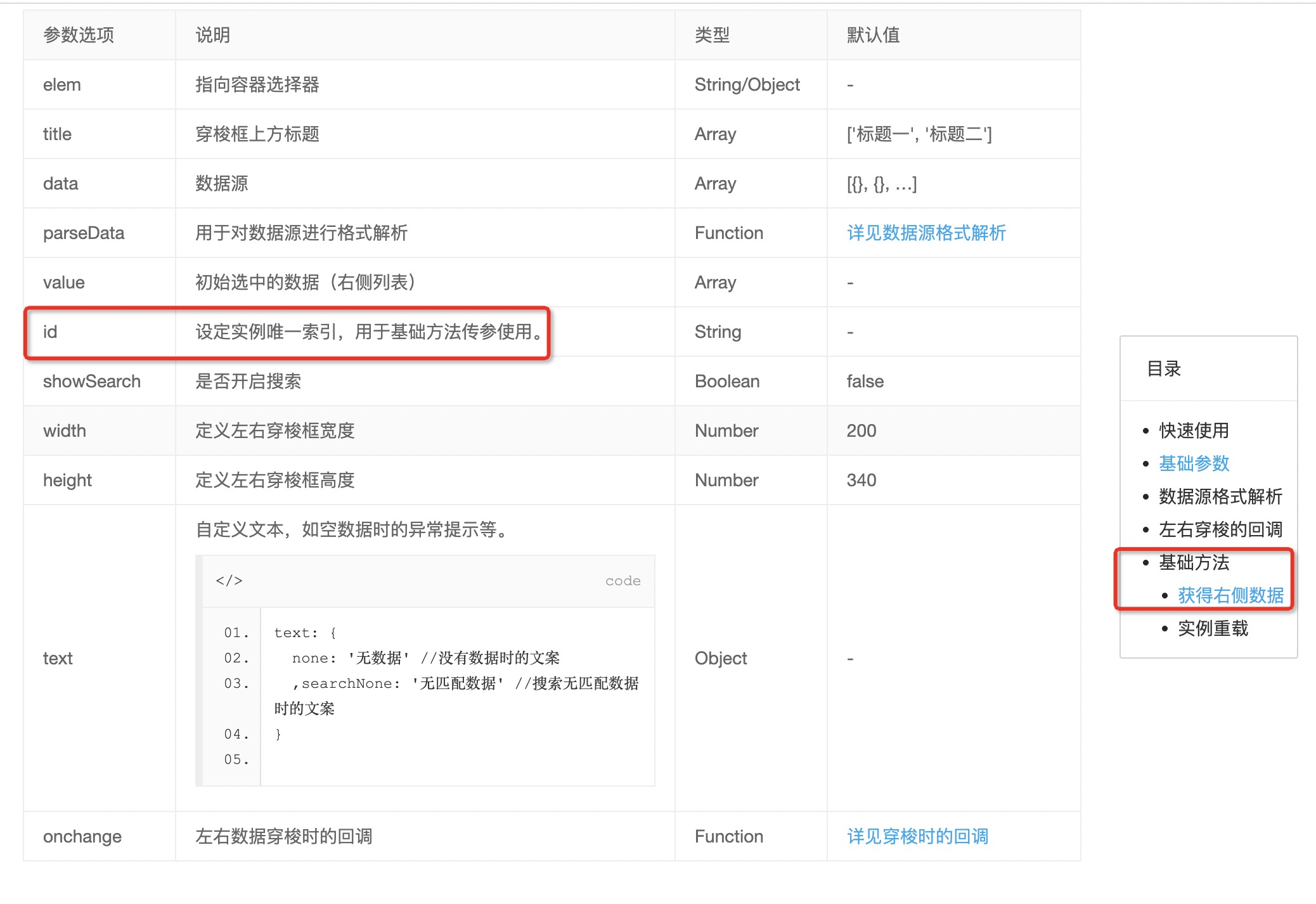Select the data parameter cell
1316x904 pixels.
100,183
